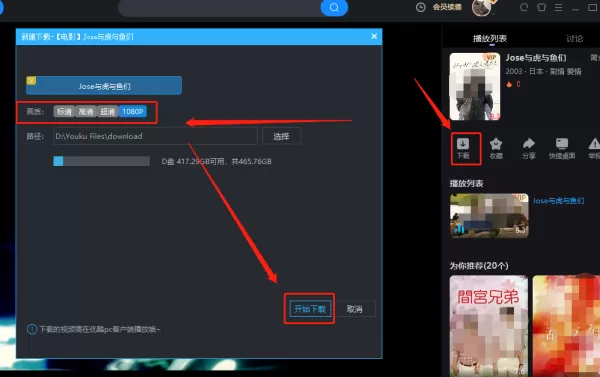600x377 pixels.
Task: Close the 新建下载 dialog with X
Action: 374,36
